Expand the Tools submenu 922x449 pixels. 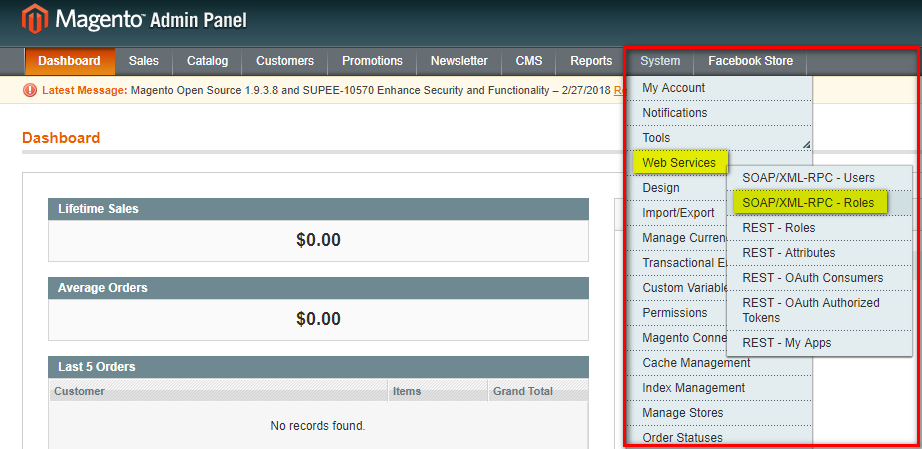coord(656,138)
